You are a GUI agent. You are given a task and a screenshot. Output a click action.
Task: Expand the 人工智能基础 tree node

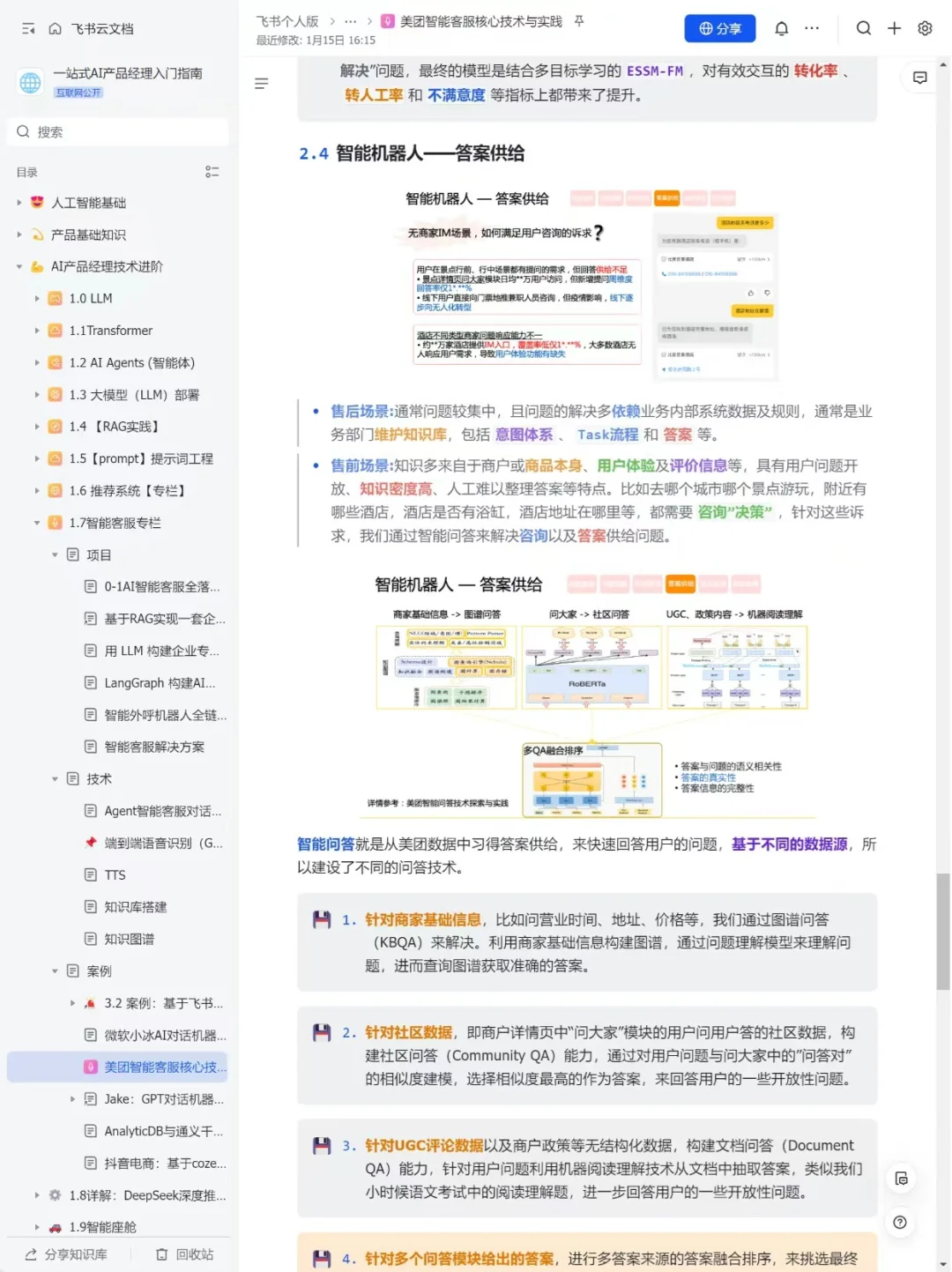pyautogui.click(x=19, y=203)
